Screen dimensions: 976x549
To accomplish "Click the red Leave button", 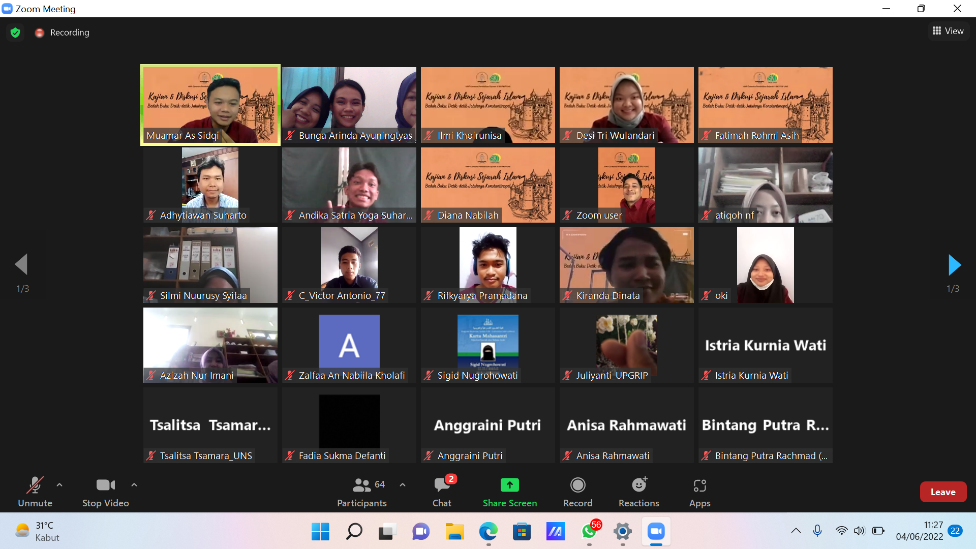I will [x=942, y=492].
